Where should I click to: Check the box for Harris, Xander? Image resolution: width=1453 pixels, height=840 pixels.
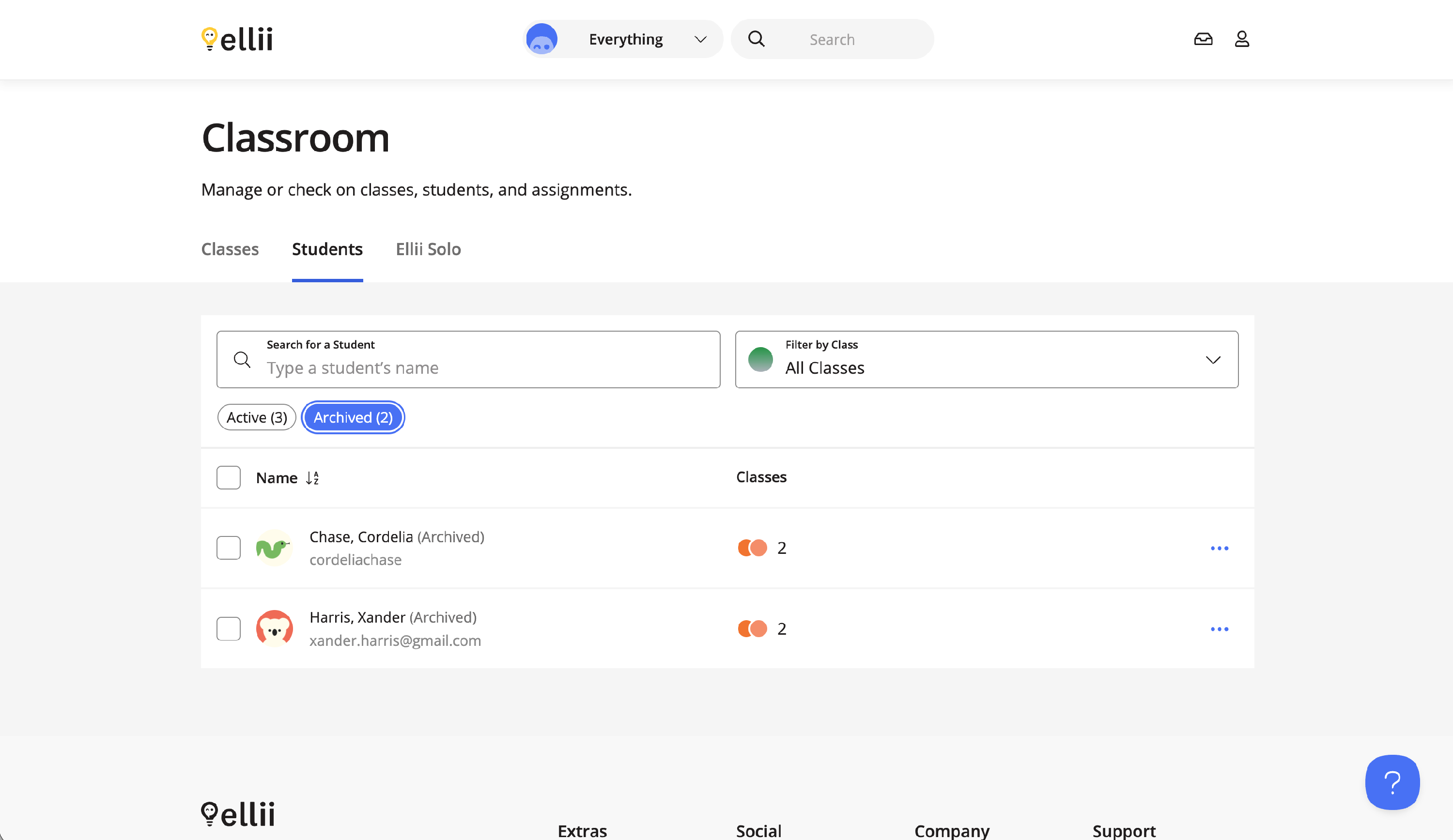tap(228, 628)
